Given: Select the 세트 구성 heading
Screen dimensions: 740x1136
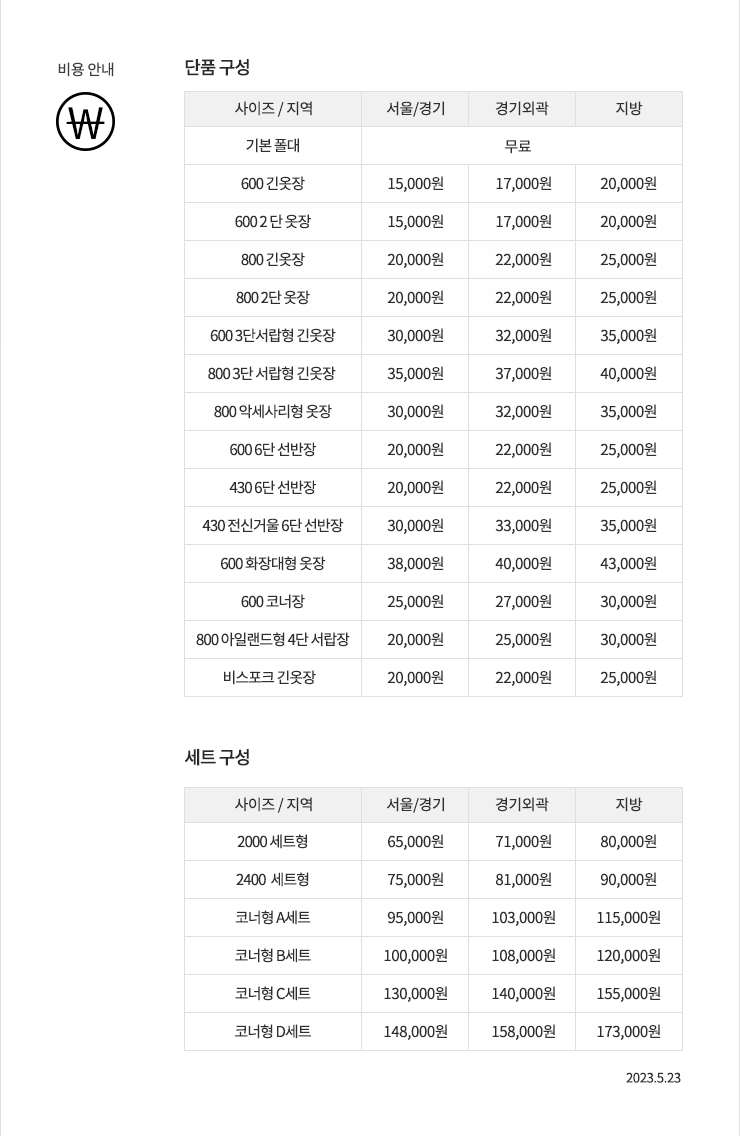Looking at the screenshot, I should (217, 757).
